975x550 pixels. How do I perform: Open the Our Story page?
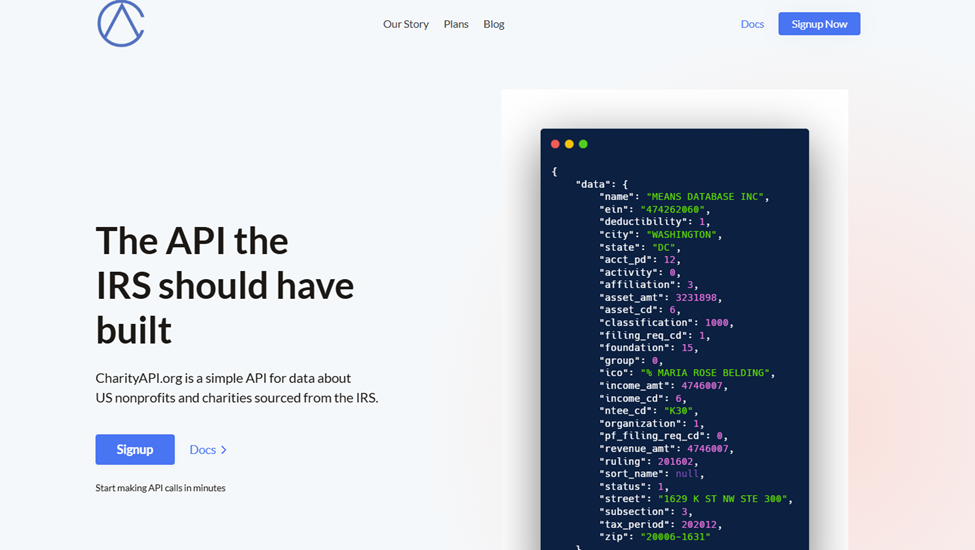point(405,24)
